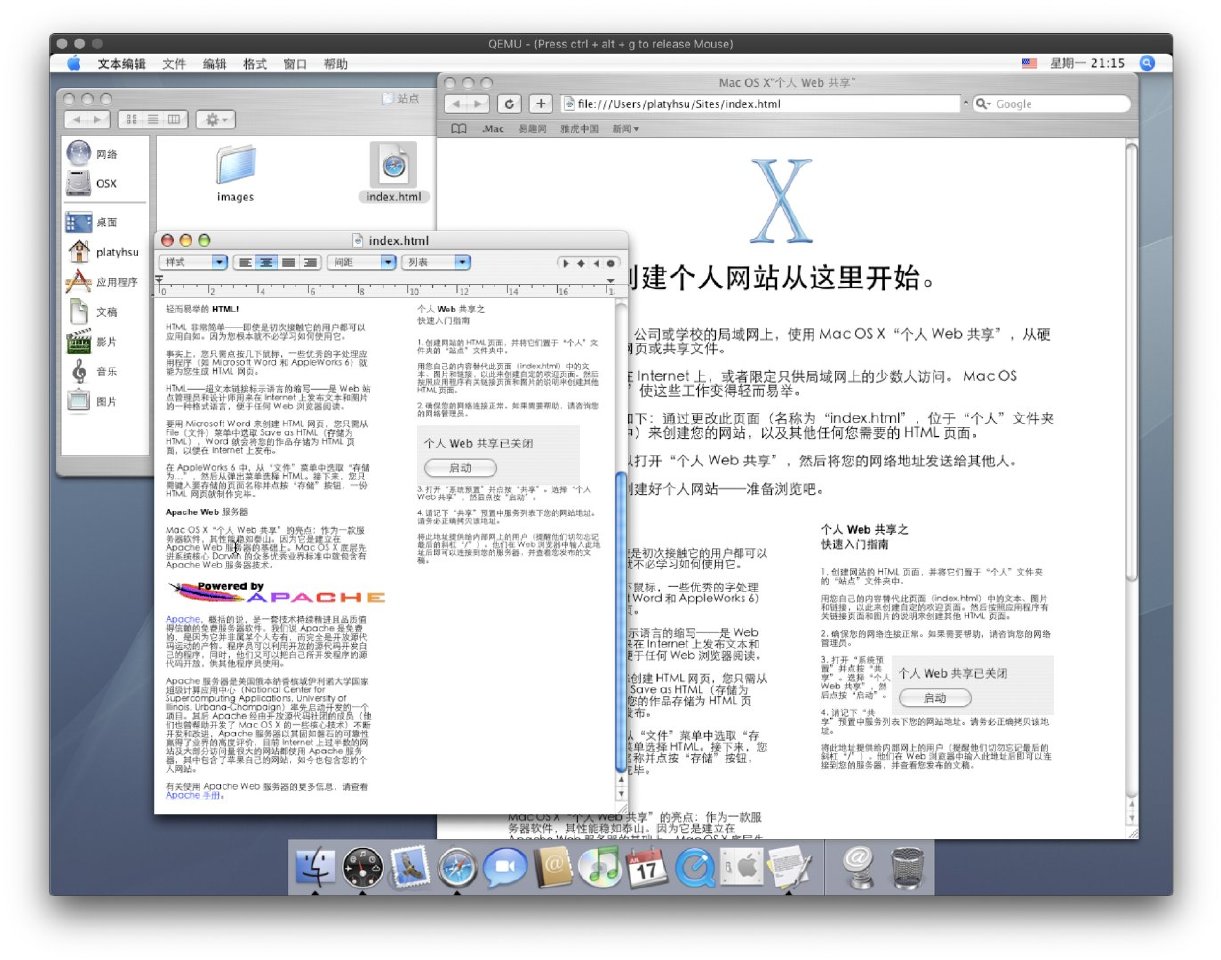Select left text alignment in TextEdit
Screen dimensions: 1221x960
[x=244, y=263]
